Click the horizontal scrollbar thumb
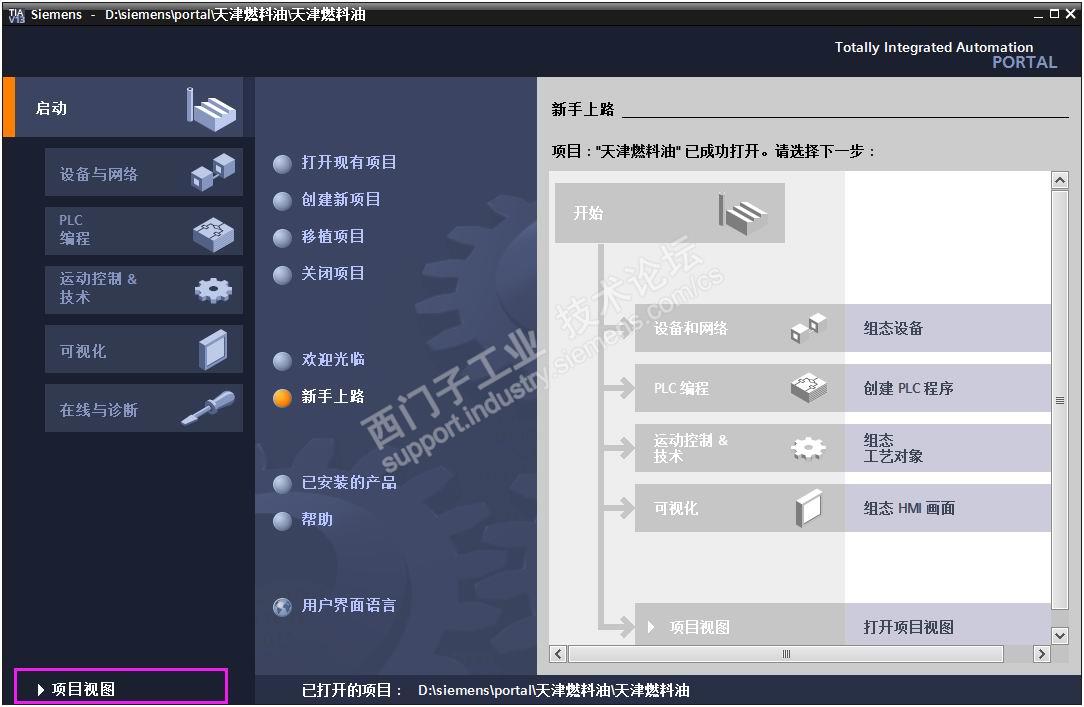 tap(786, 654)
